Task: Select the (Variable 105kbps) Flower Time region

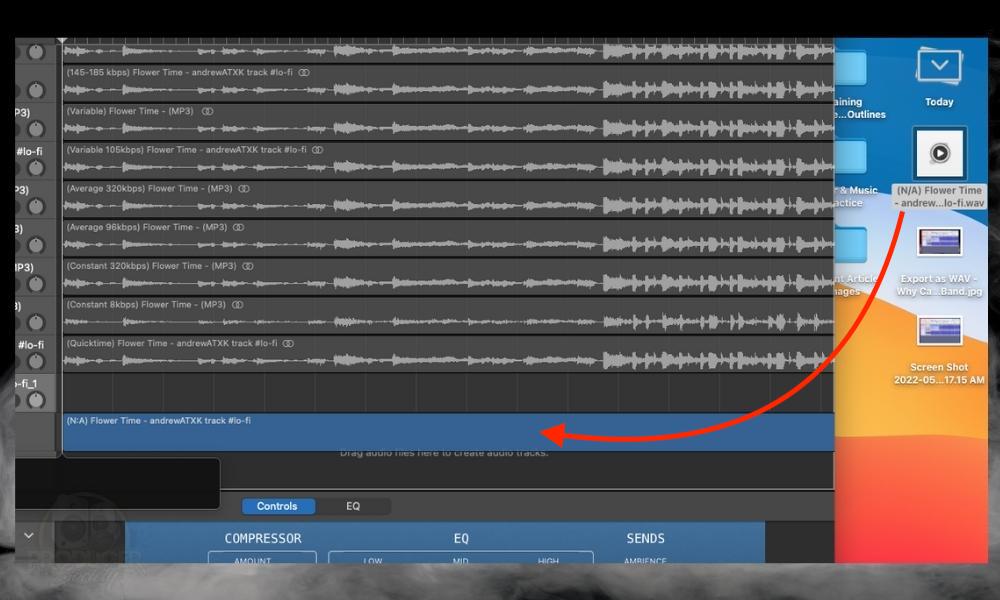Action: (x=448, y=161)
